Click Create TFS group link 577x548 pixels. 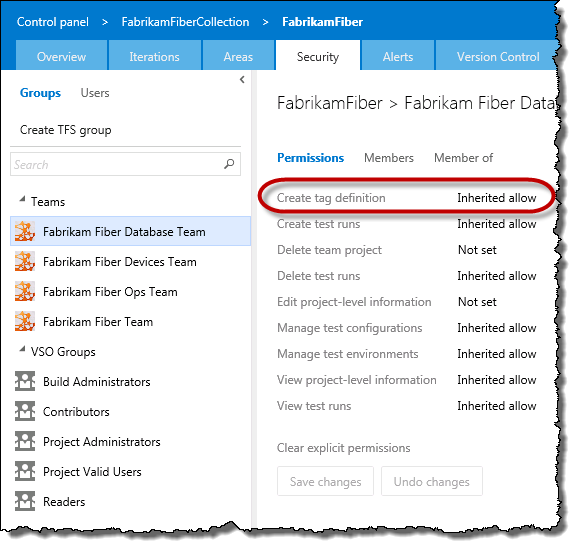(x=66, y=130)
